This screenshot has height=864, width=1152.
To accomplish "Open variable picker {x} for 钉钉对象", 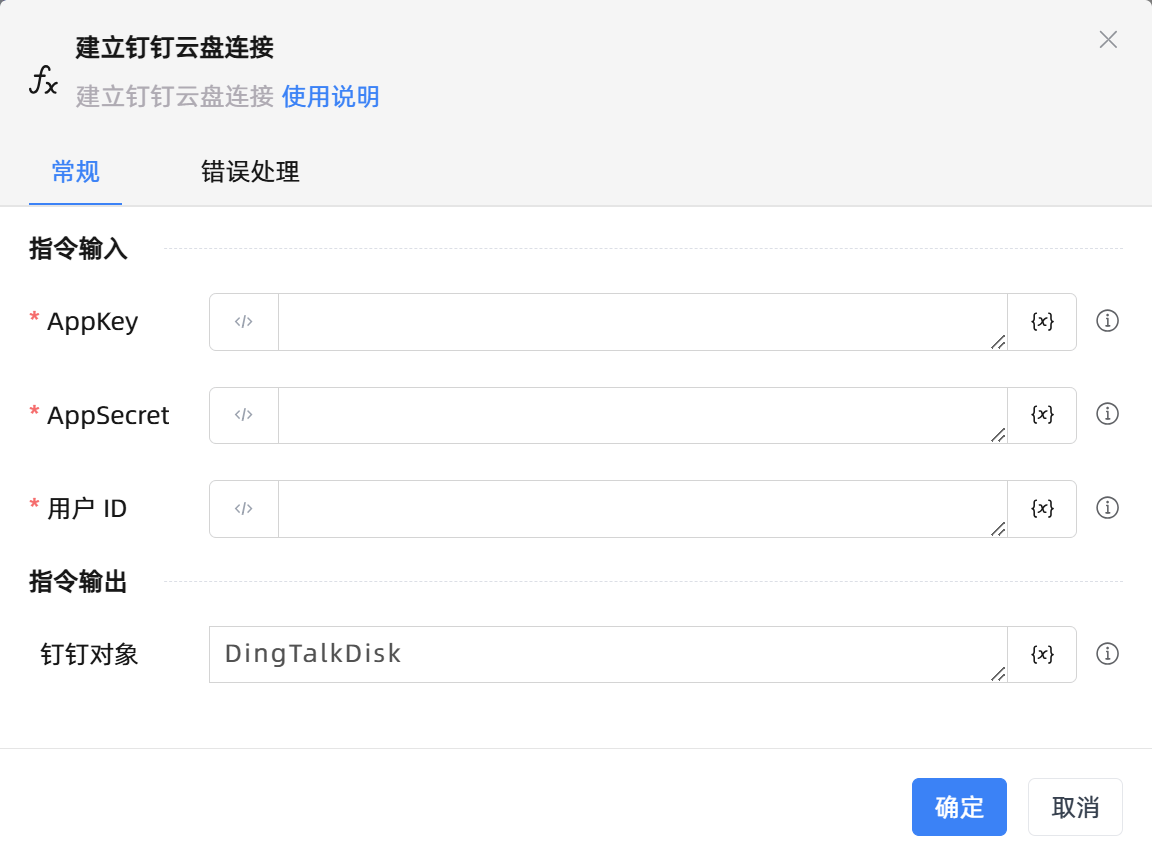I will (1042, 655).
